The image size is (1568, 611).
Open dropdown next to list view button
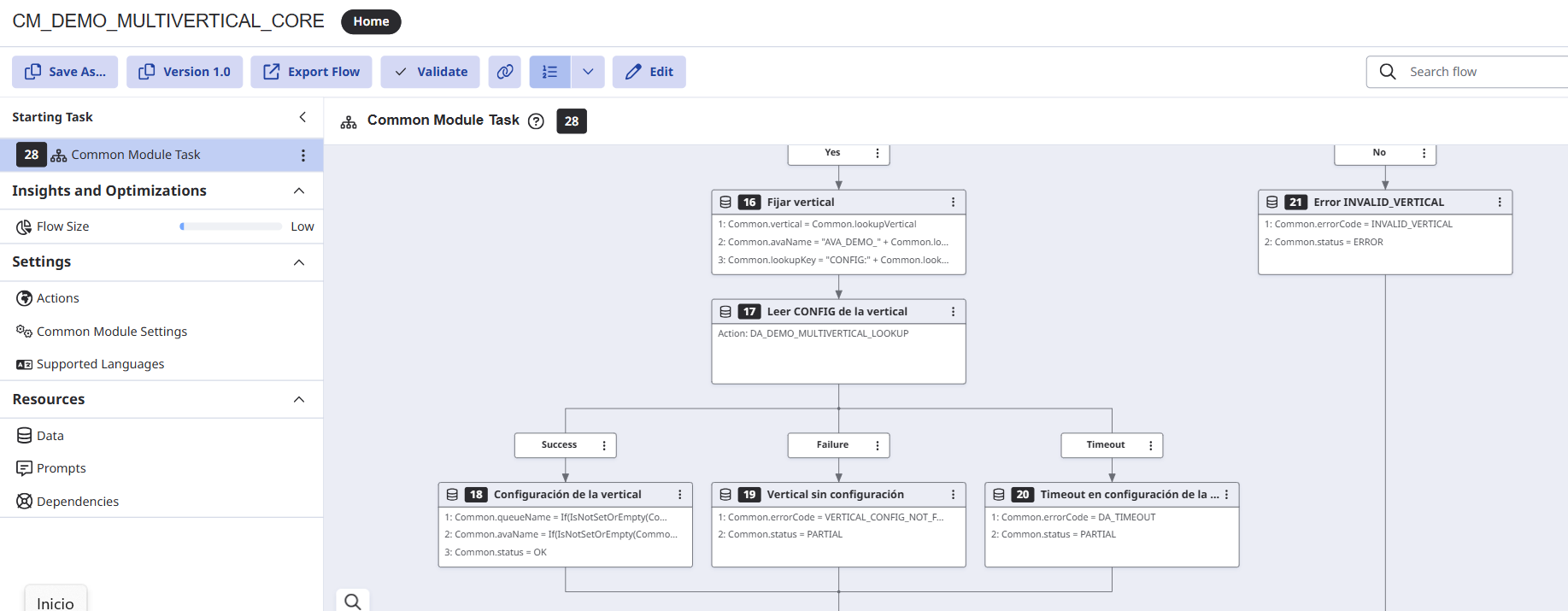(x=588, y=72)
